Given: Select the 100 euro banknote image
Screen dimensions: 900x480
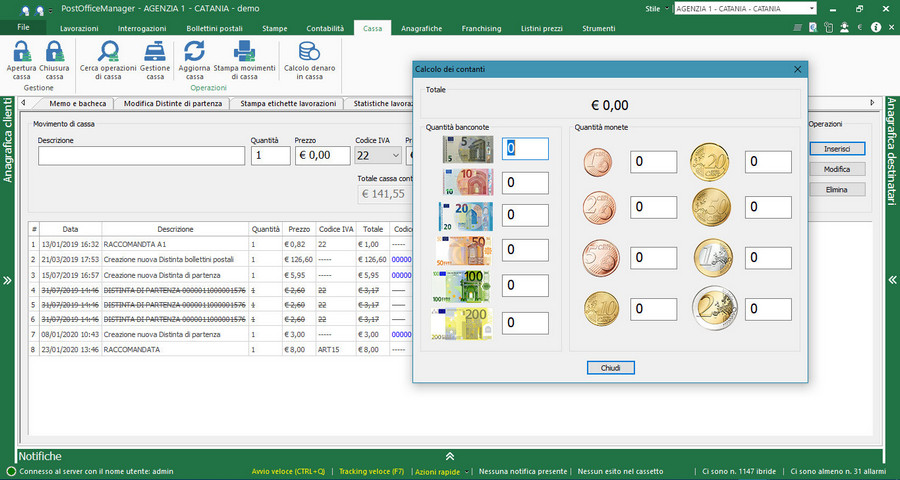Looking at the screenshot, I should (461, 286).
